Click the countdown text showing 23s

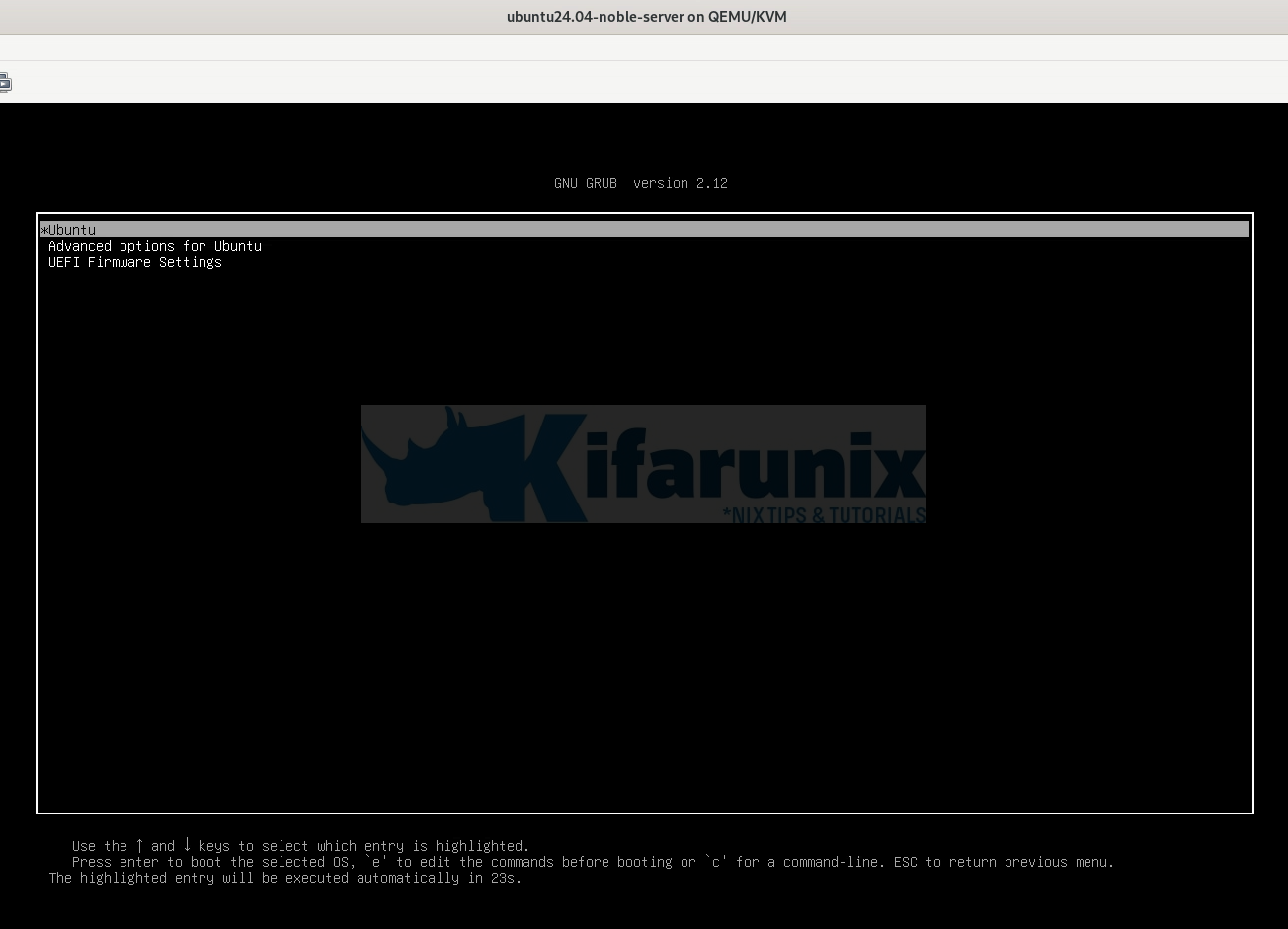click(285, 878)
